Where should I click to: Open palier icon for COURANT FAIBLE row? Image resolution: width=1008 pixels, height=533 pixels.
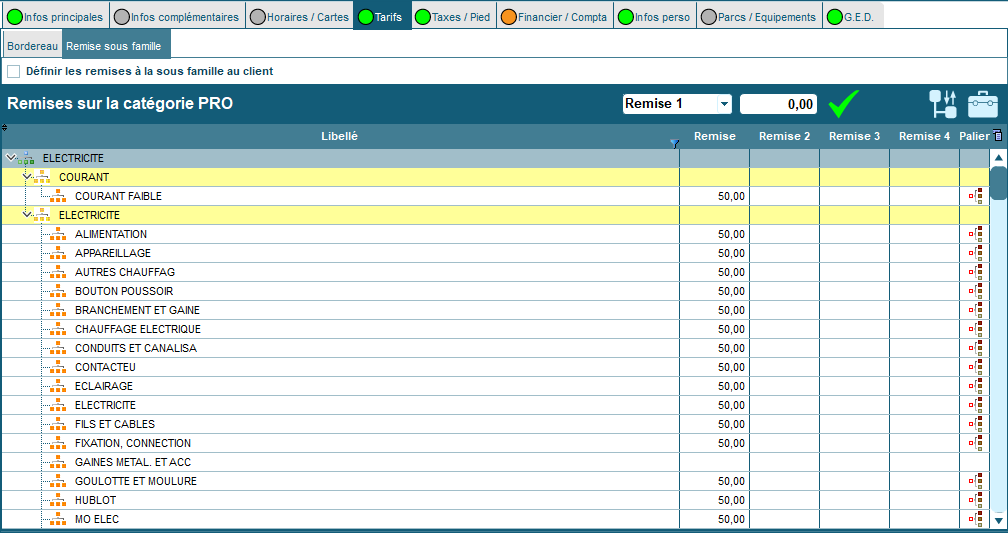pyautogui.click(x=974, y=196)
